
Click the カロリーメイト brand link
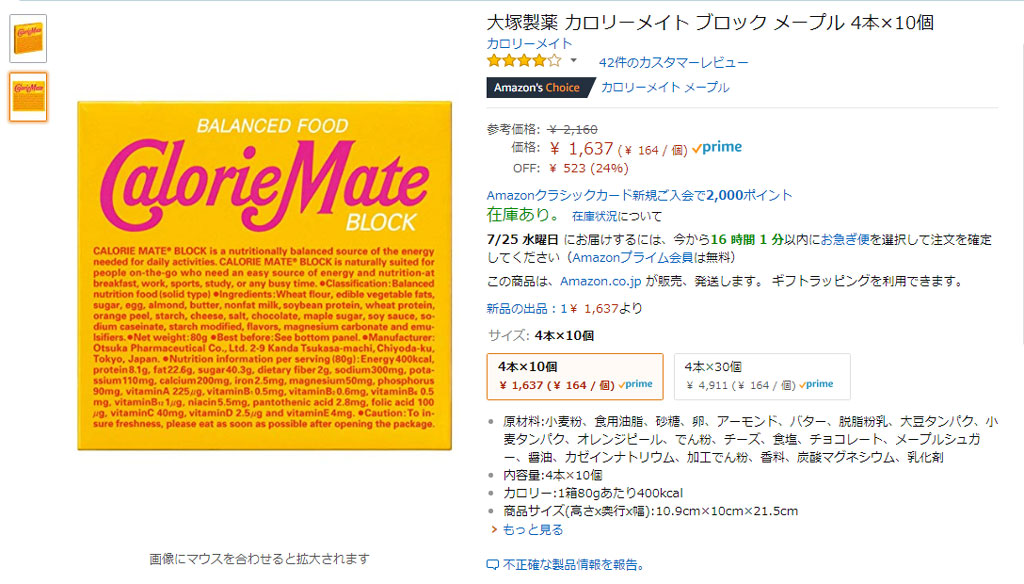pos(529,43)
